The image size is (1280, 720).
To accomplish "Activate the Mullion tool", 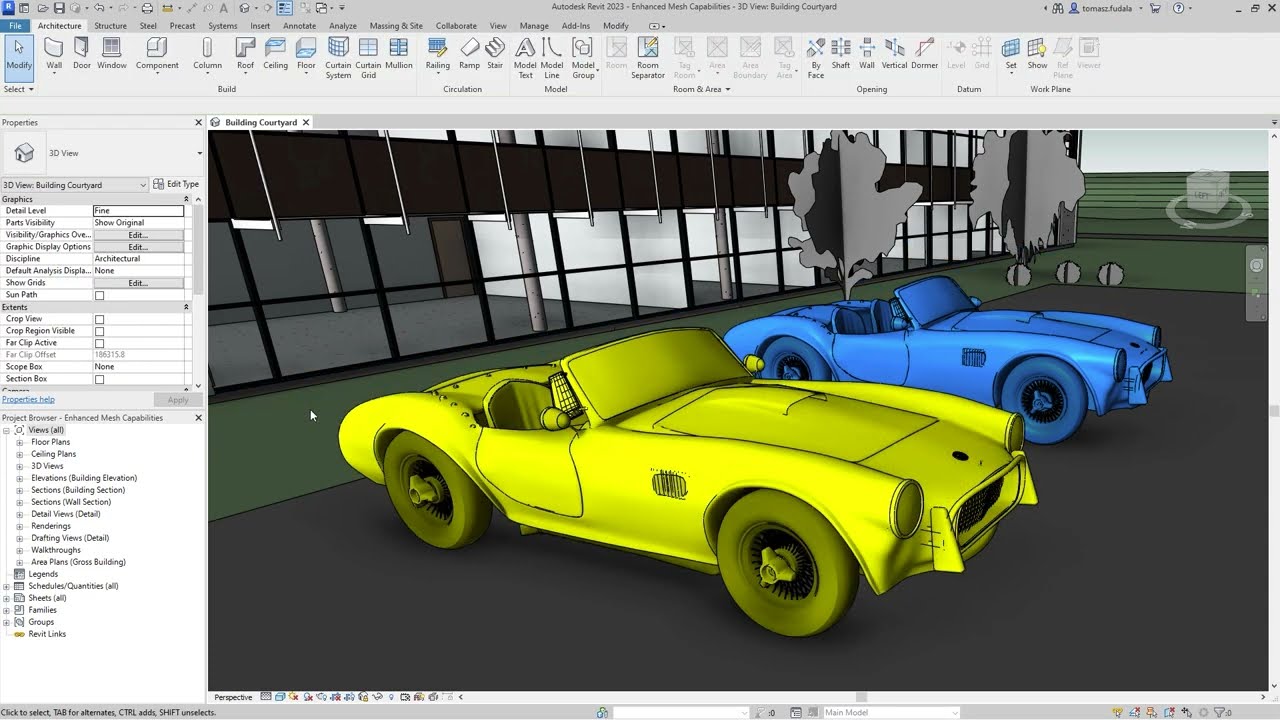I will [x=399, y=55].
